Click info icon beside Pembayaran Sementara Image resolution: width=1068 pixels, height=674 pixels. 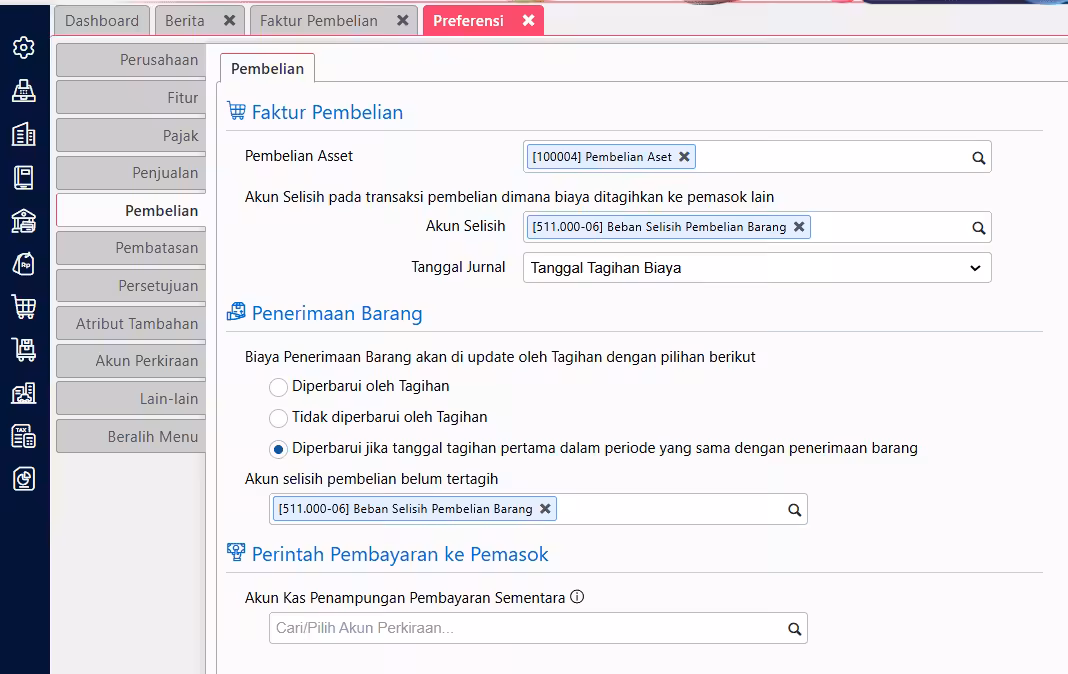pyautogui.click(x=577, y=597)
